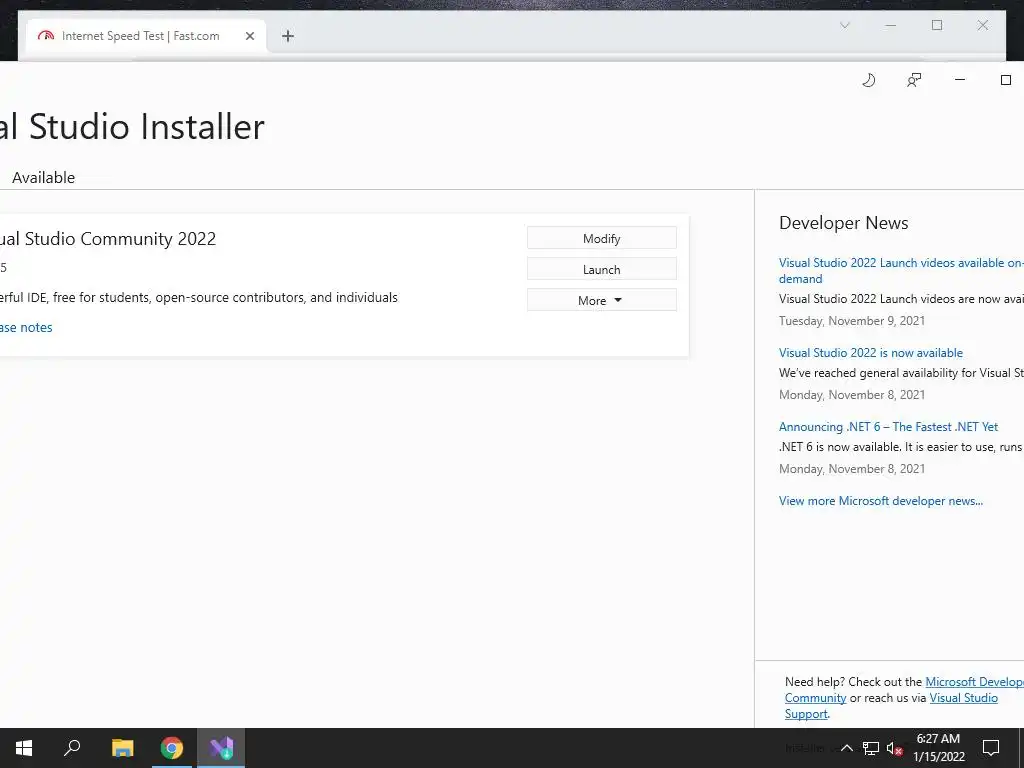
Task: Open File Explorer from taskbar
Action: pos(122,748)
